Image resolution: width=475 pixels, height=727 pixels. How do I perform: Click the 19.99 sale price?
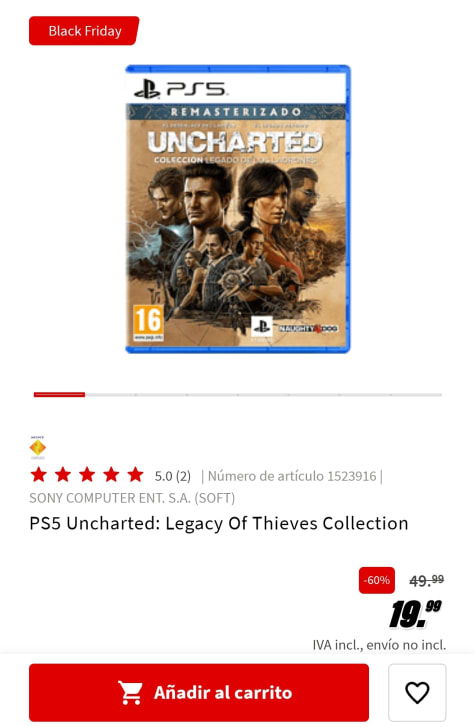pos(416,614)
